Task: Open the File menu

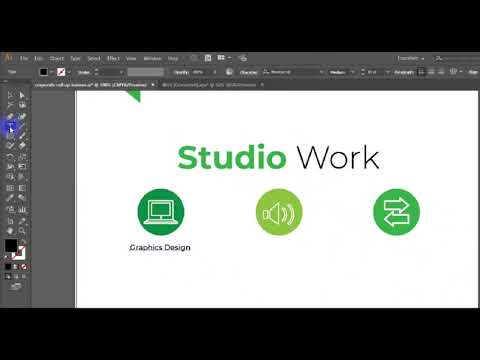Action: [x=24, y=58]
